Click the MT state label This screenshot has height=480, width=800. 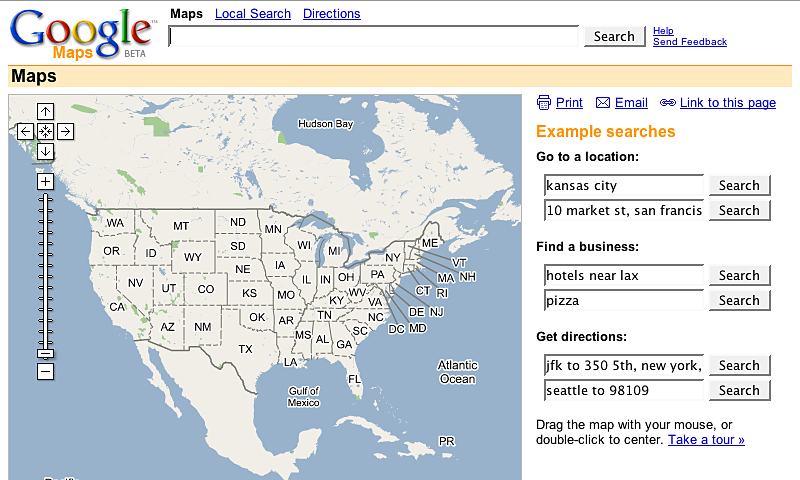click(181, 225)
